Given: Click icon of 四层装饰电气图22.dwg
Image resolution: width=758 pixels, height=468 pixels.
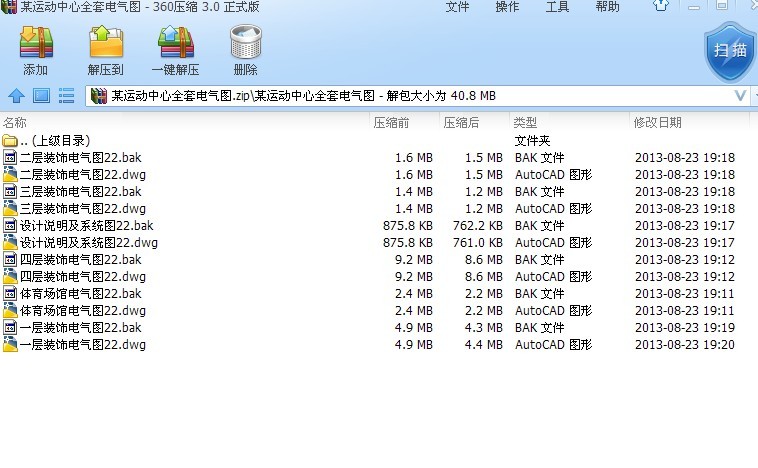Looking at the screenshot, I should coord(10,277).
